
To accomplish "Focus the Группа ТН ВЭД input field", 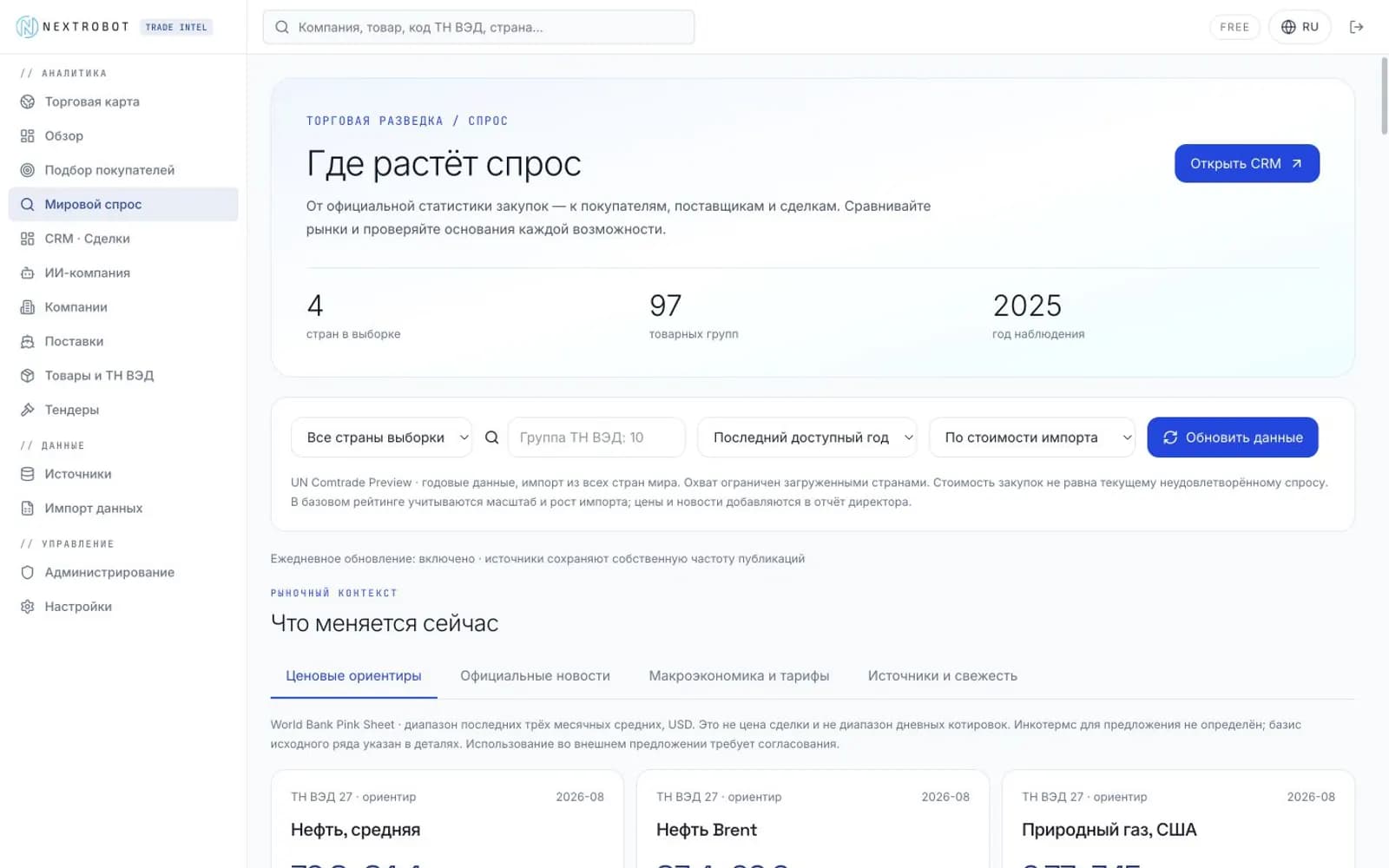I will pos(596,437).
